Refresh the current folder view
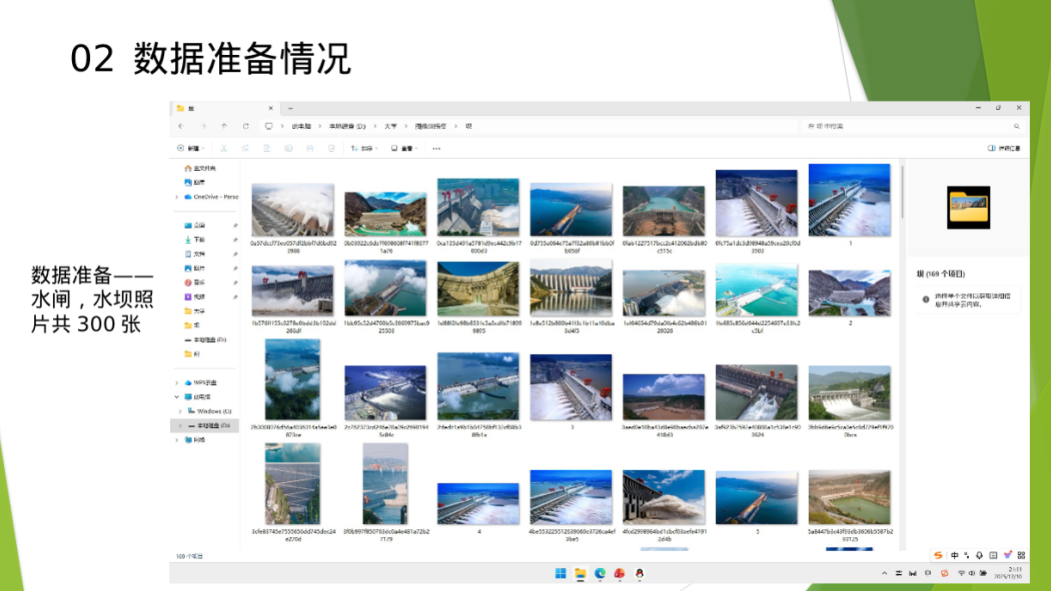Screen dimensions: 1051x591 coord(246,127)
